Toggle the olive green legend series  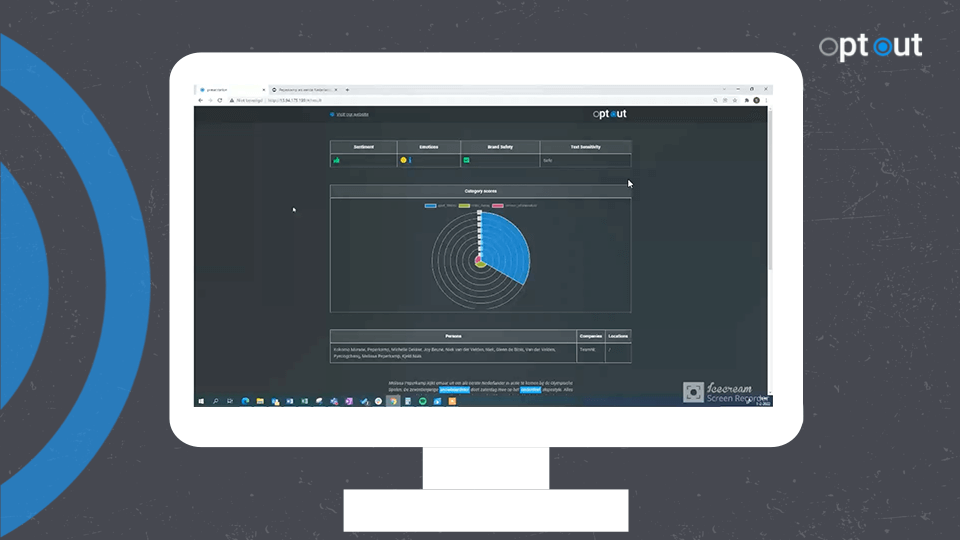(x=464, y=205)
